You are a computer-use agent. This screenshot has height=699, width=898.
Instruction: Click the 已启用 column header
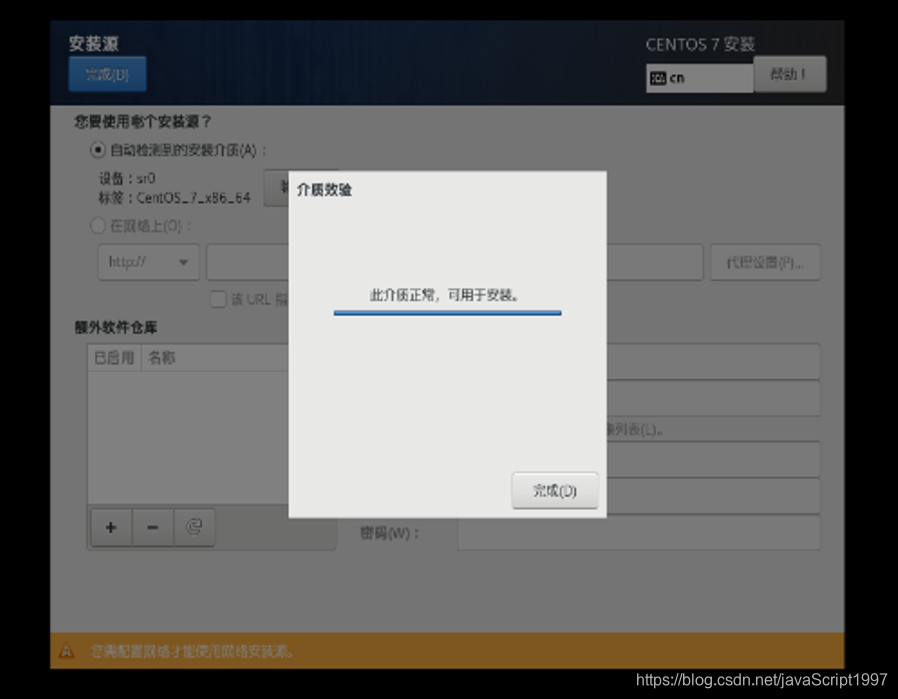coord(114,358)
